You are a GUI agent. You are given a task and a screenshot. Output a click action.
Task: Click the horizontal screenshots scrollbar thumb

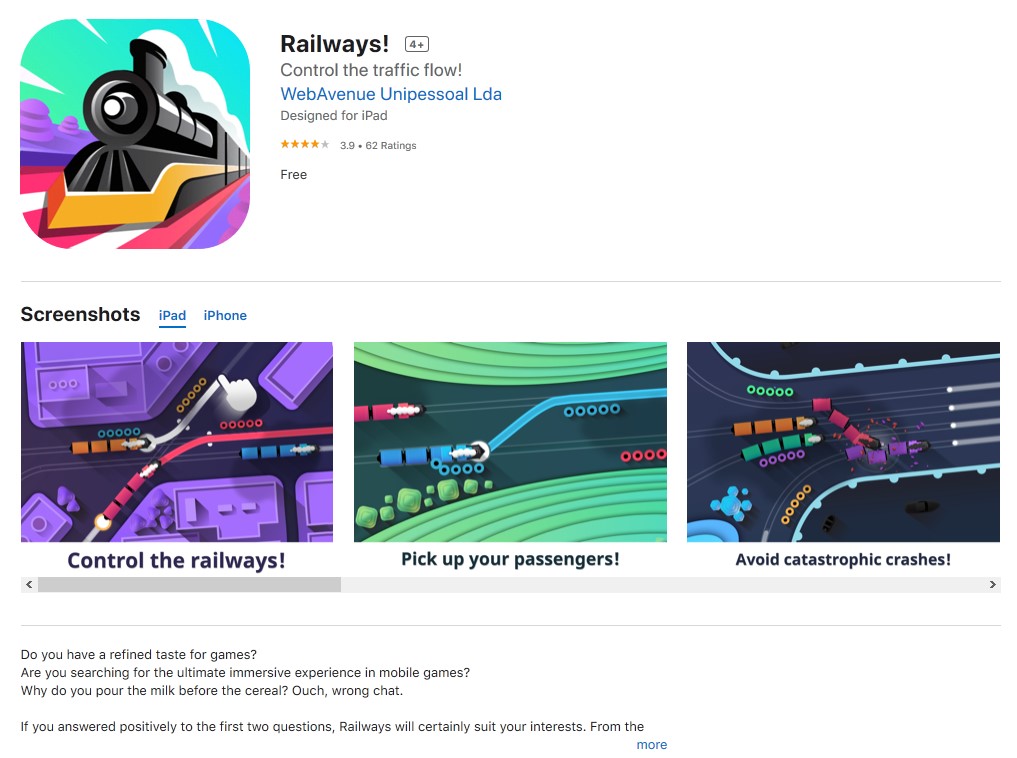[x=189, y=584]
